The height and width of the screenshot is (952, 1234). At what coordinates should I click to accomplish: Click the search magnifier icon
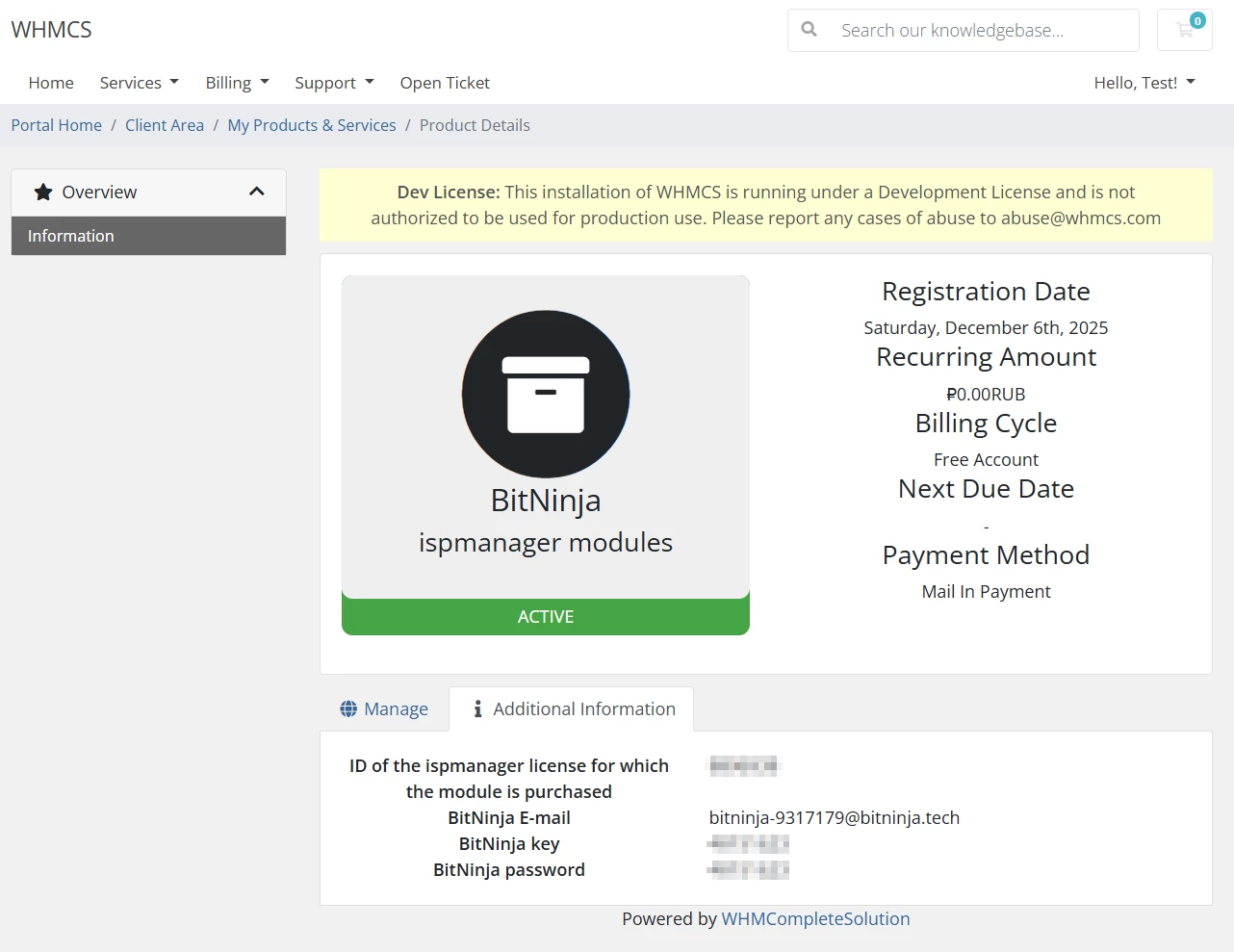pyautogui.click(x=810, y=30)
